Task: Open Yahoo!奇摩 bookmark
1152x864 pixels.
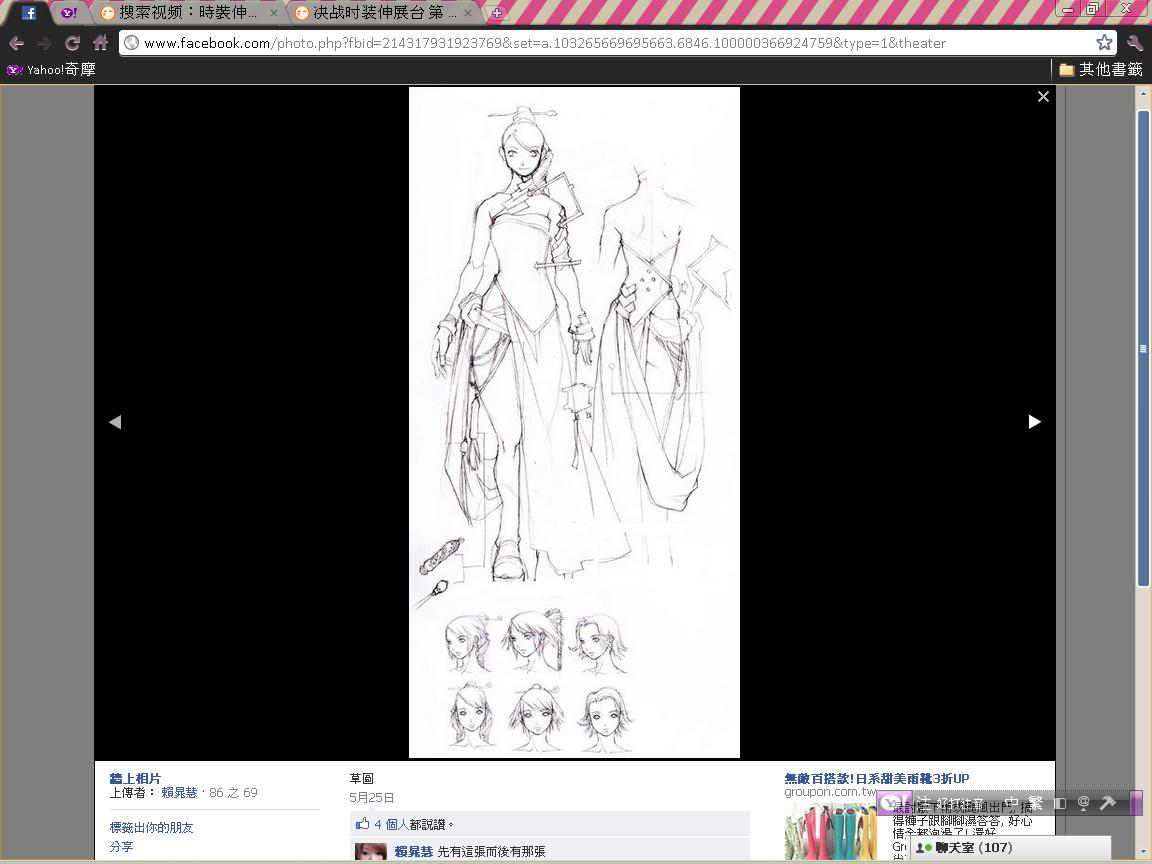Action: point(51,70)
